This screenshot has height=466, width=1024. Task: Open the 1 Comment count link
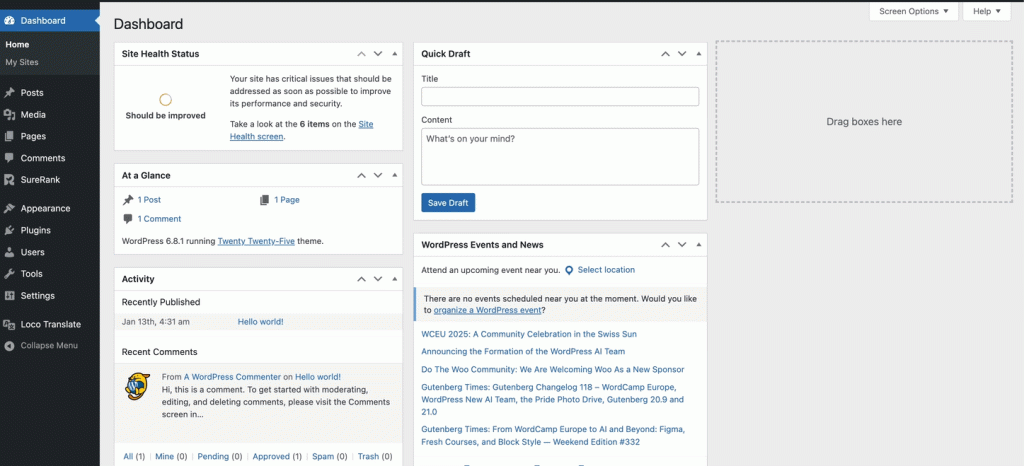click(159, 219)
